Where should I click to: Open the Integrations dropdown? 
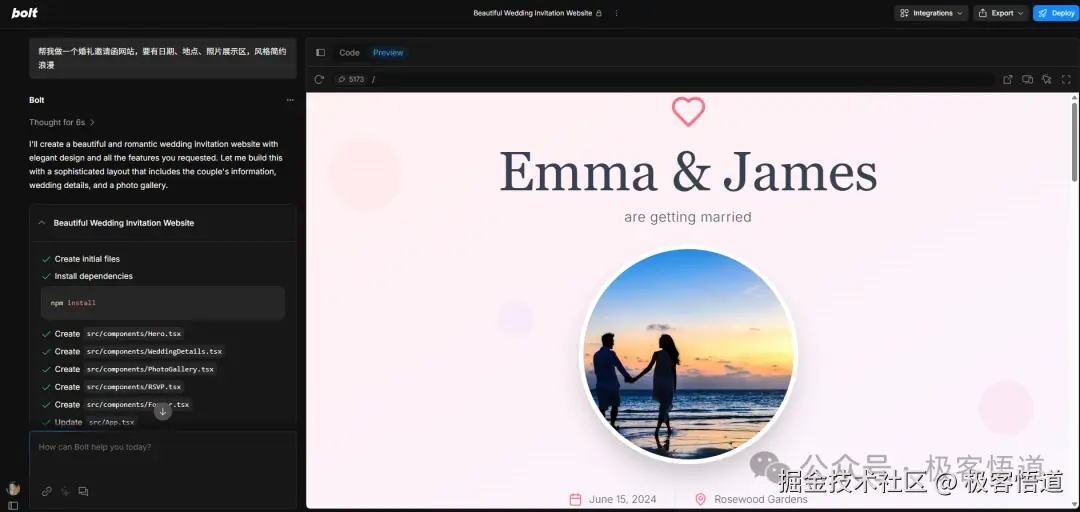(931, 13)
